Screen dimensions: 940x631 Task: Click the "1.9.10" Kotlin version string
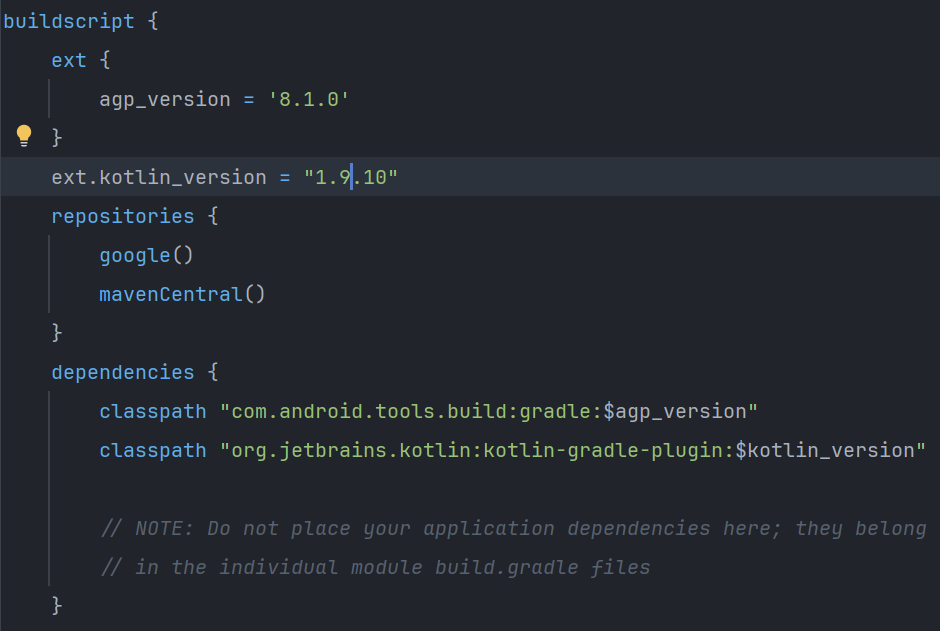point(352,177)
